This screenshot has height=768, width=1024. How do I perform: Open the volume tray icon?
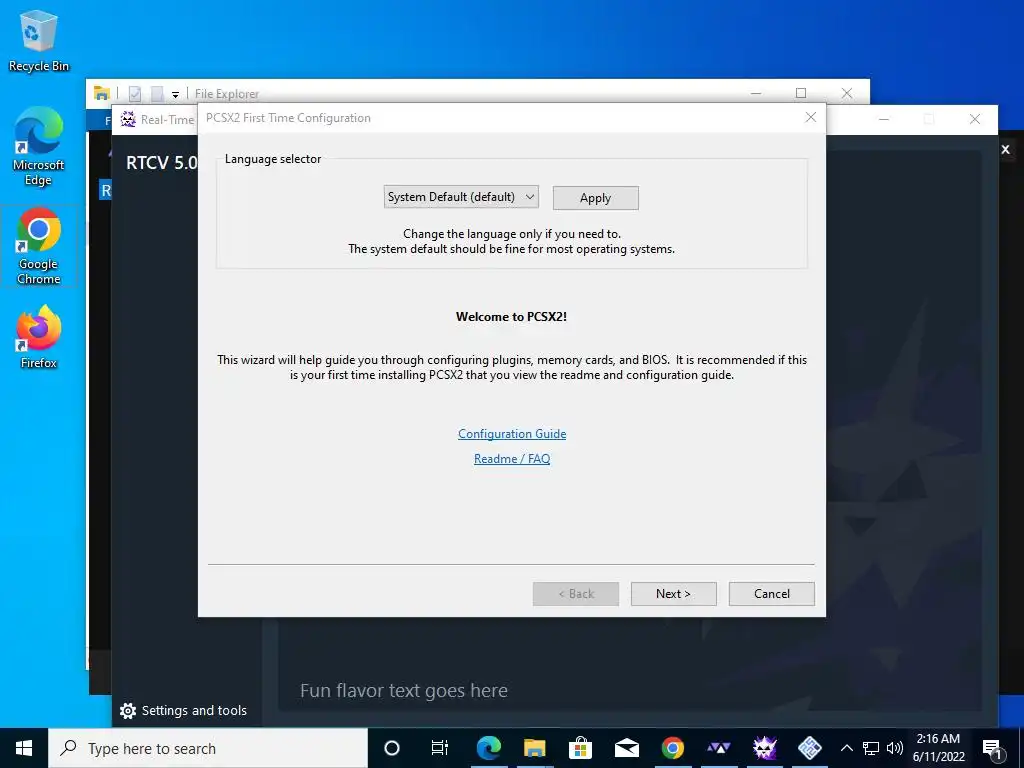[x=895, y=748]
